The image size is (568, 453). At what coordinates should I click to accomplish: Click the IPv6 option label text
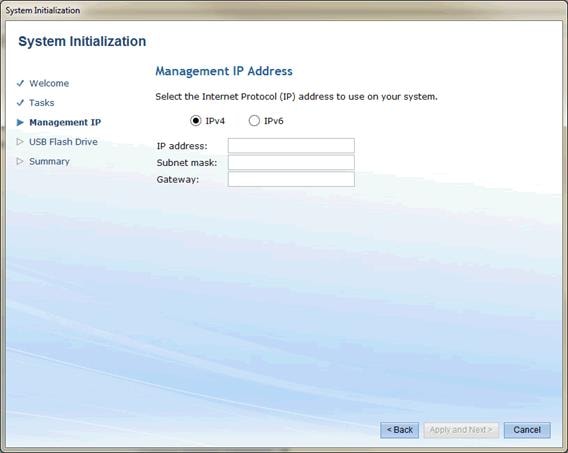[273, 121]
